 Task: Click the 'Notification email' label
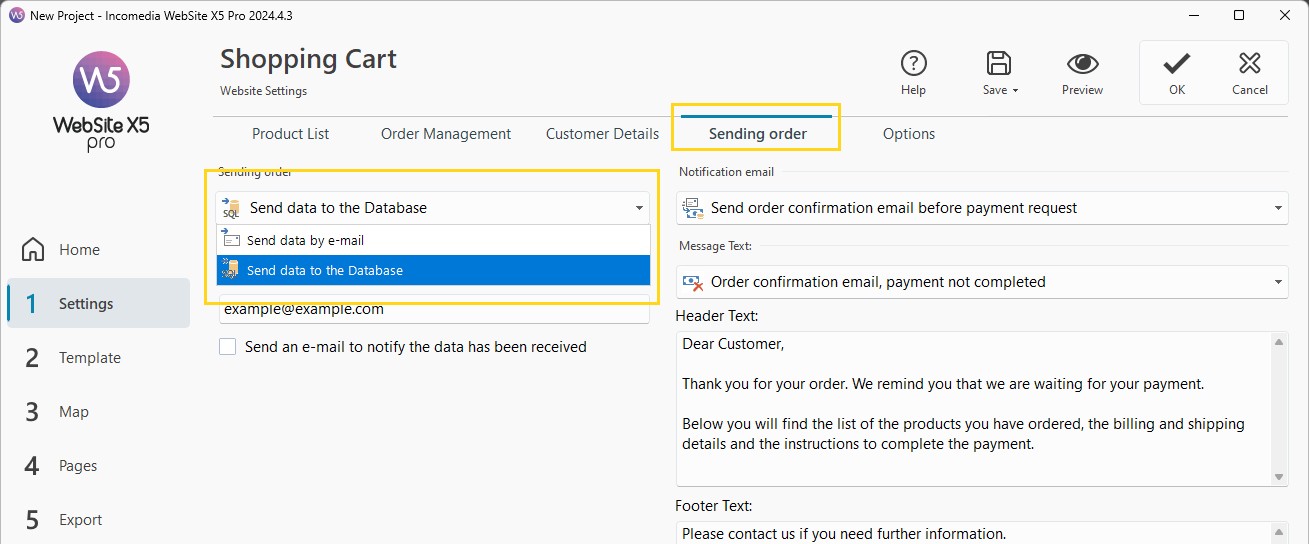726,172
